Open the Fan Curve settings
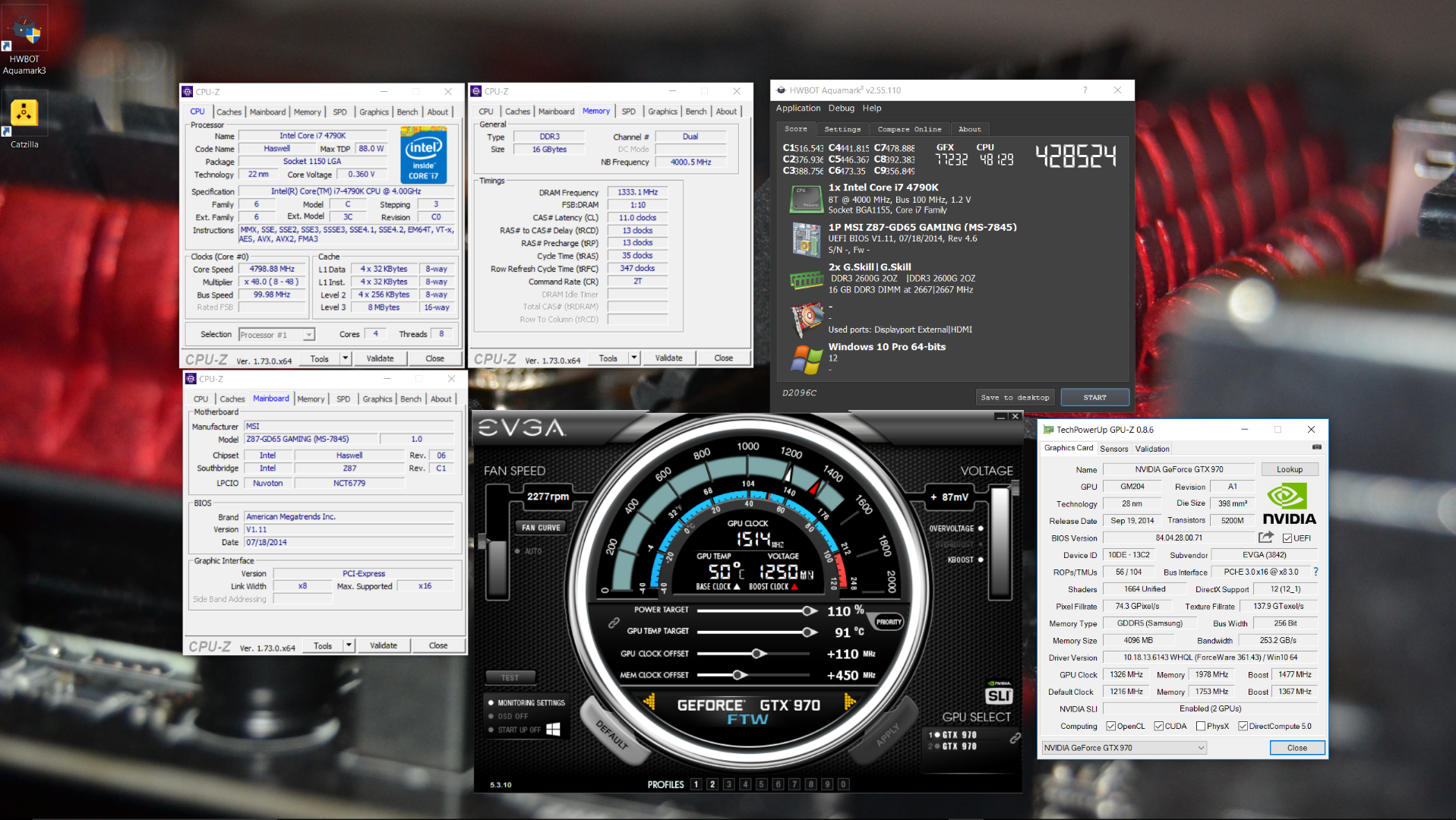 click(x=541, y=528)
